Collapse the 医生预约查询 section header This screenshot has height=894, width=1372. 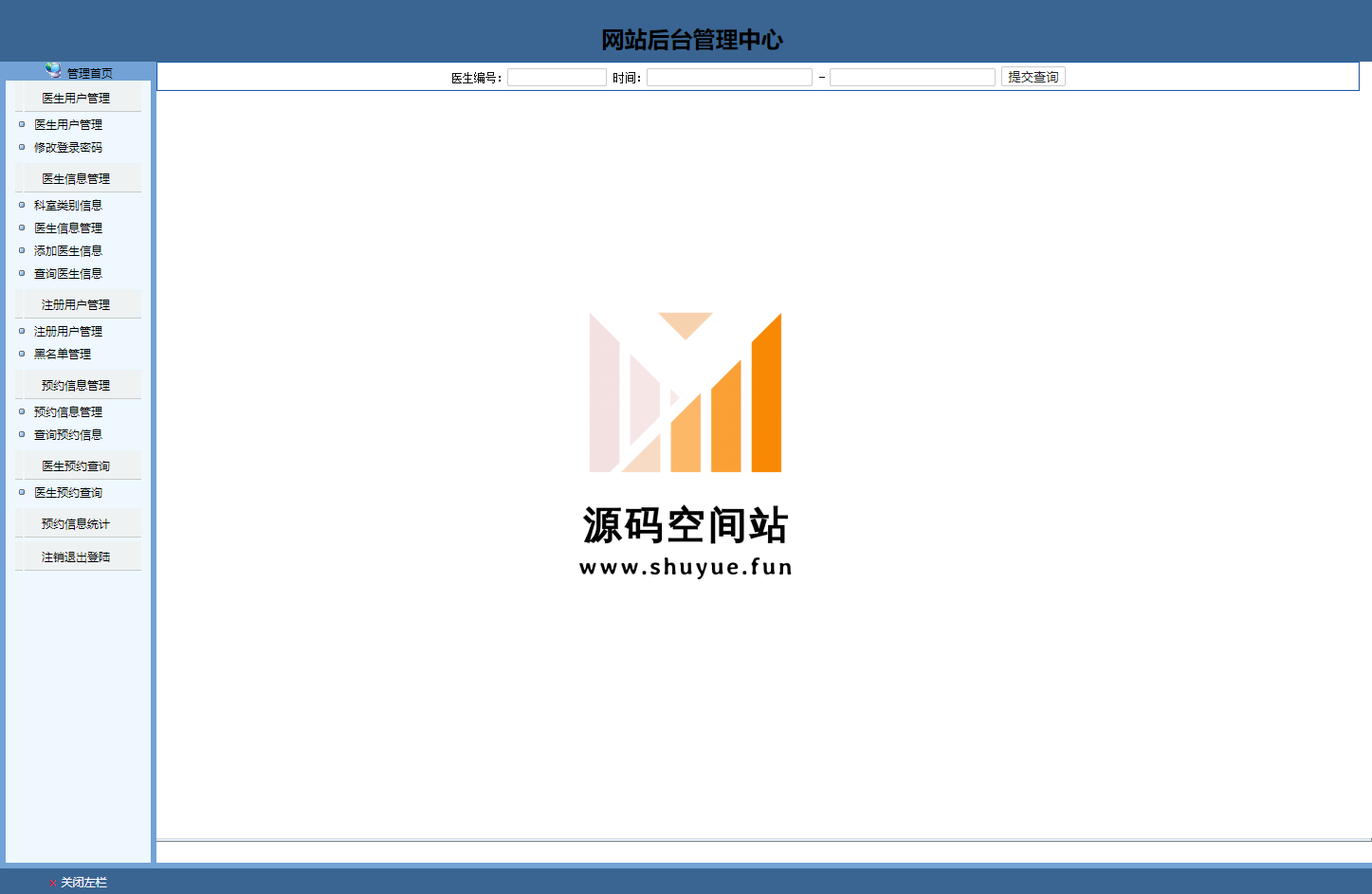(78, 465)
